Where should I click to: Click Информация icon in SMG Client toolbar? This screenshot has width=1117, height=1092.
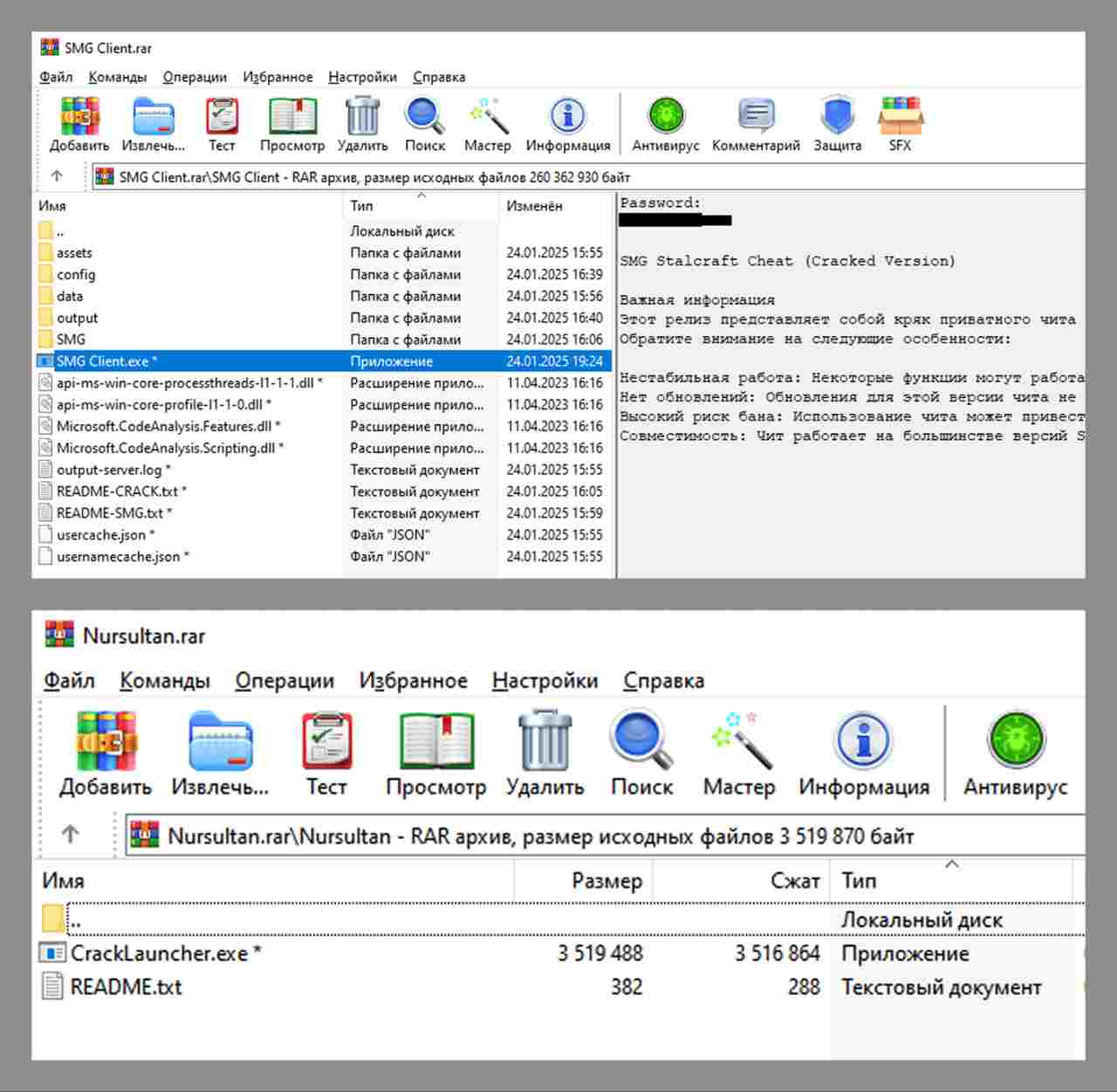568,115
